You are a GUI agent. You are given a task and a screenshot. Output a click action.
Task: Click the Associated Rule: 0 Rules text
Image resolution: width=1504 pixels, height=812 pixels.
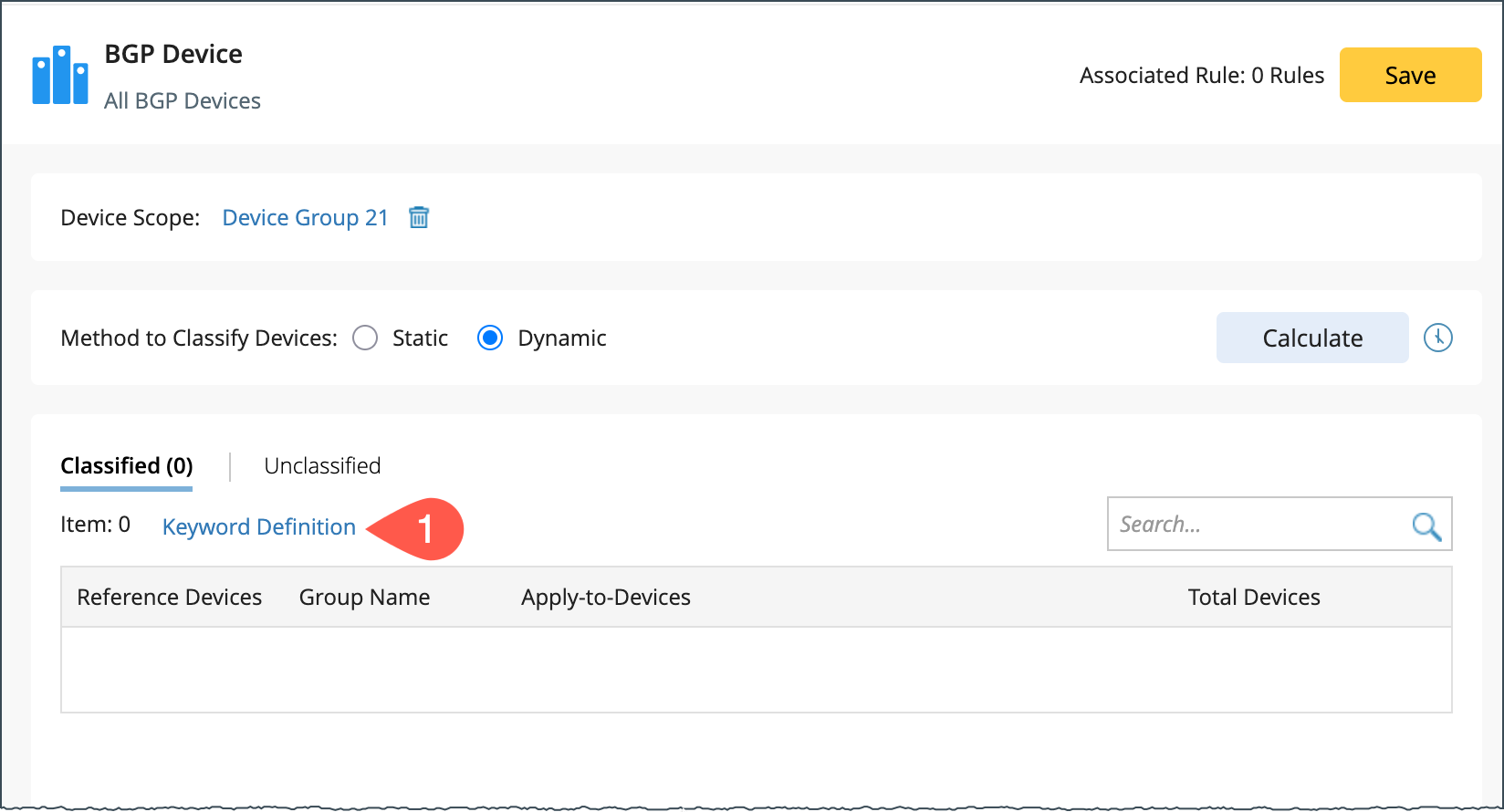pos(1201,76)
